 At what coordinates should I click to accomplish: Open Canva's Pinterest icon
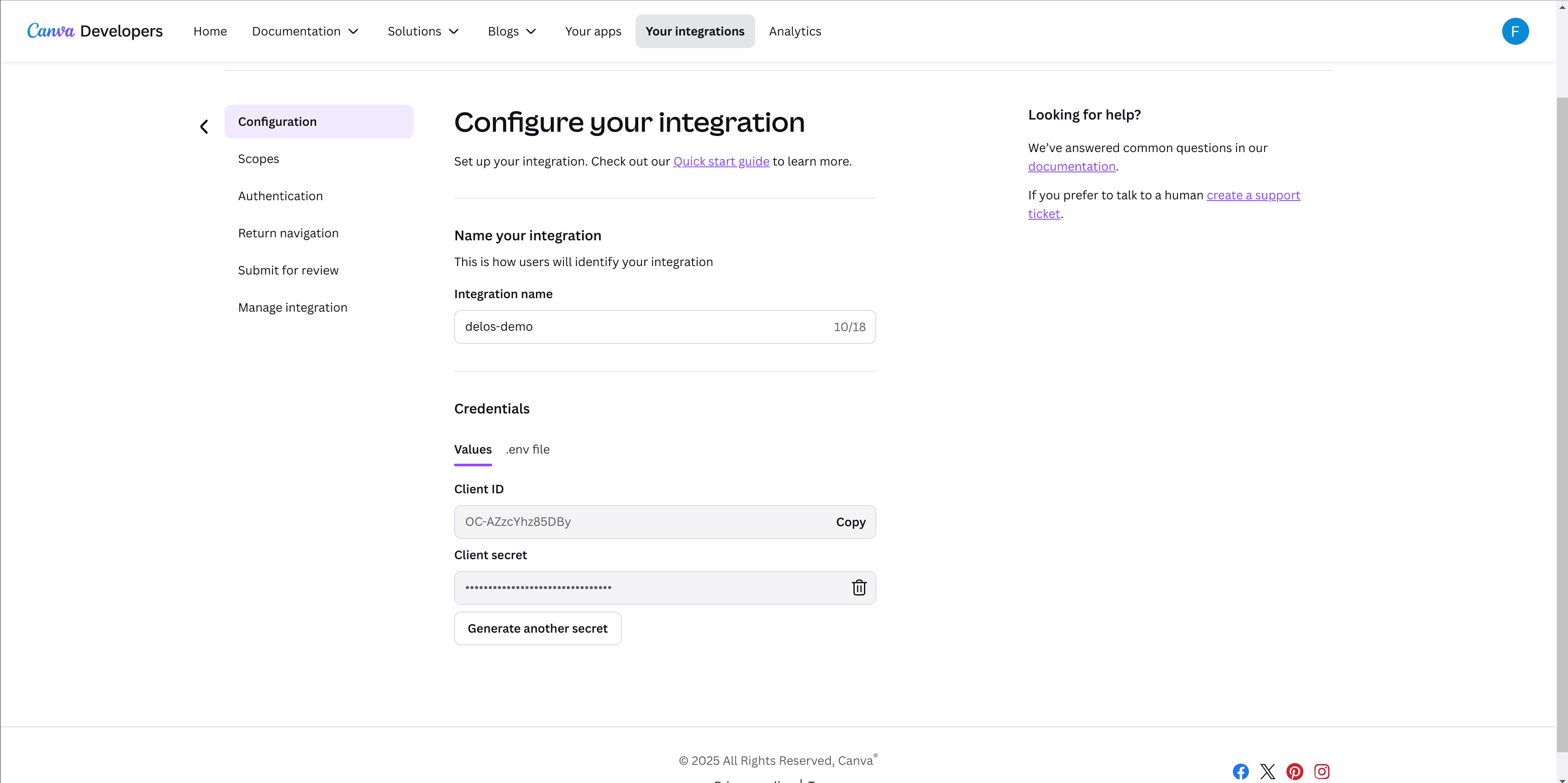1294,772
